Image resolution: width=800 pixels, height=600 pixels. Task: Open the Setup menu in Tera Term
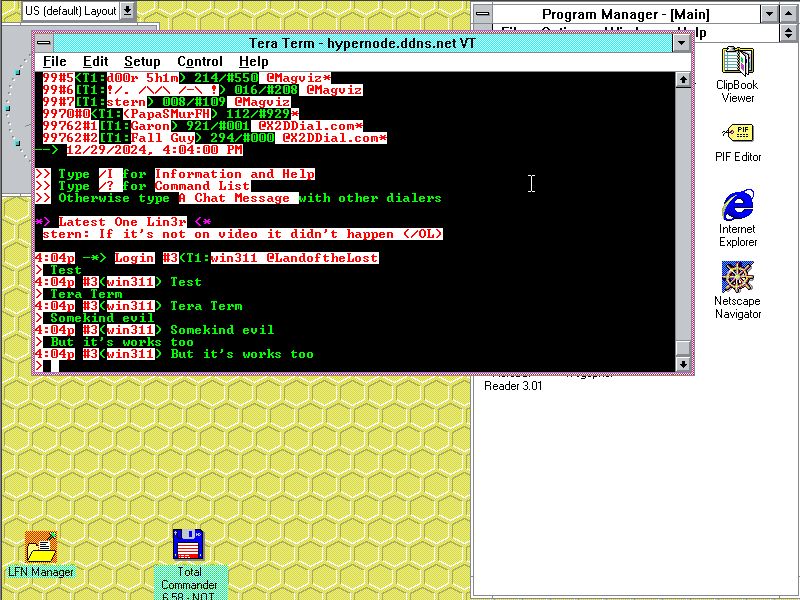click(x=142, y=62)
